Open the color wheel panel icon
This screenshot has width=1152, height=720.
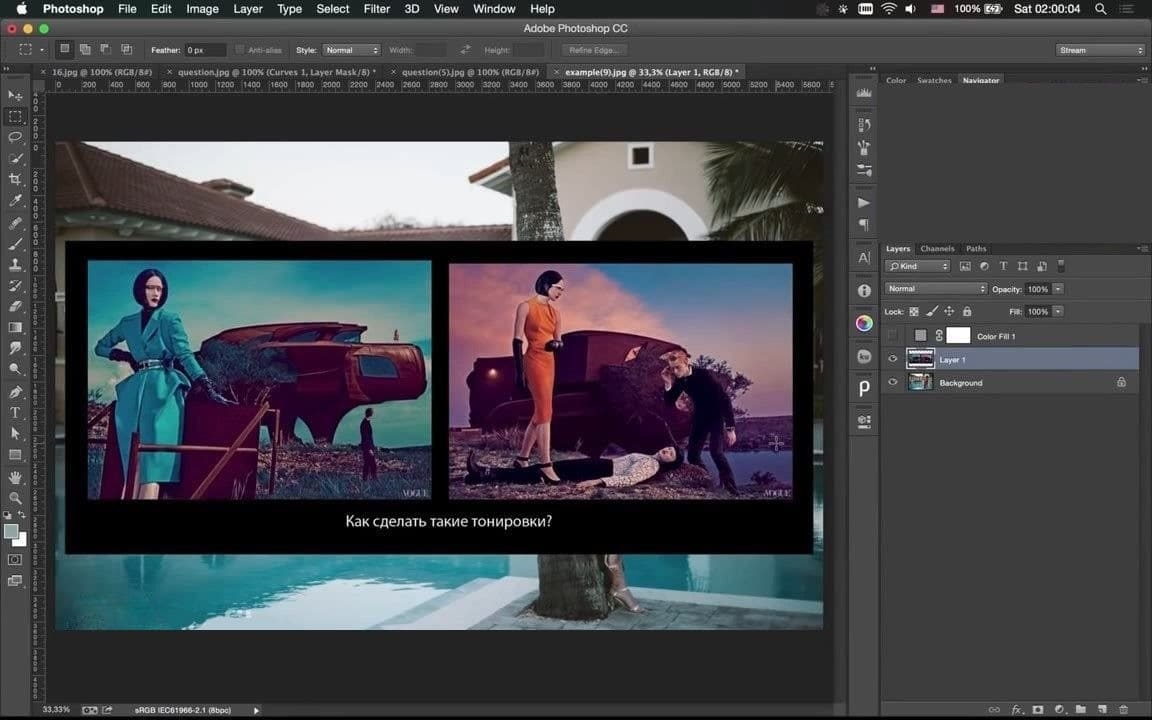pos(864,323)
